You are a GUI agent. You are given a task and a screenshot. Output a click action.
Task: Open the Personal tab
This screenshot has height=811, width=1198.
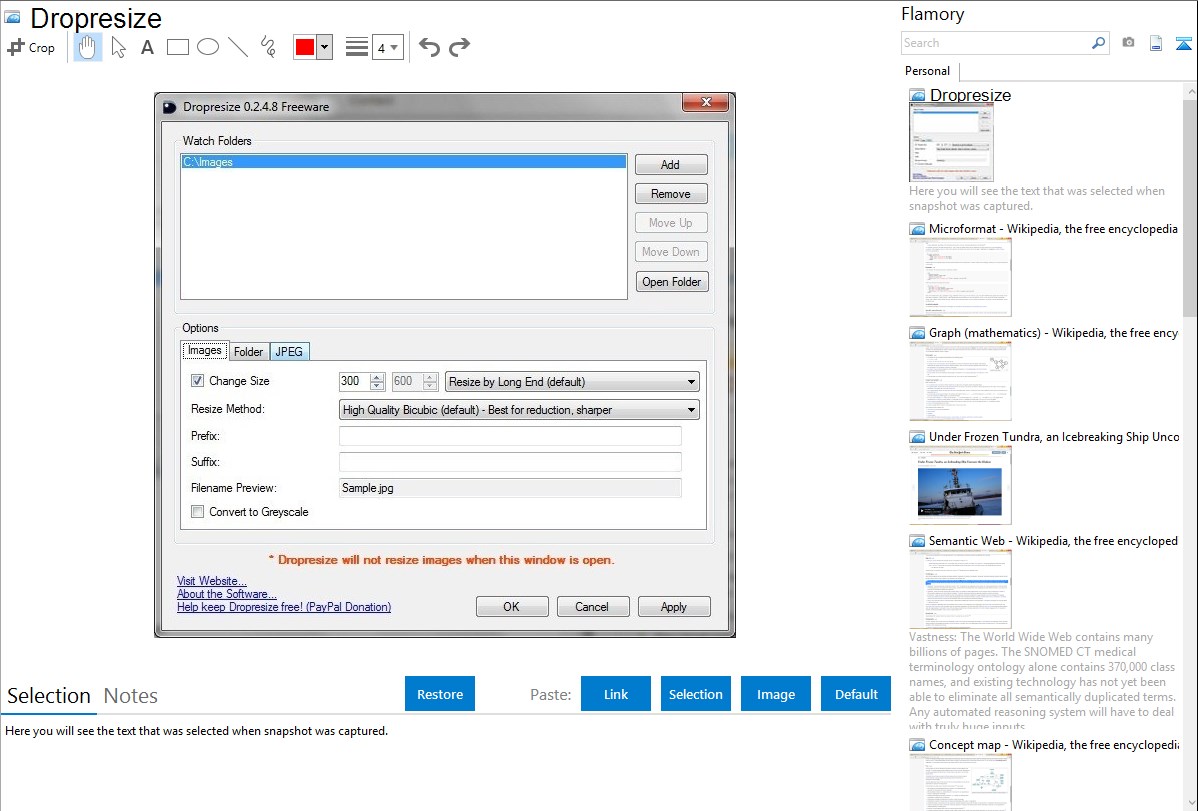pyautogui.click(x=927, y=70)
